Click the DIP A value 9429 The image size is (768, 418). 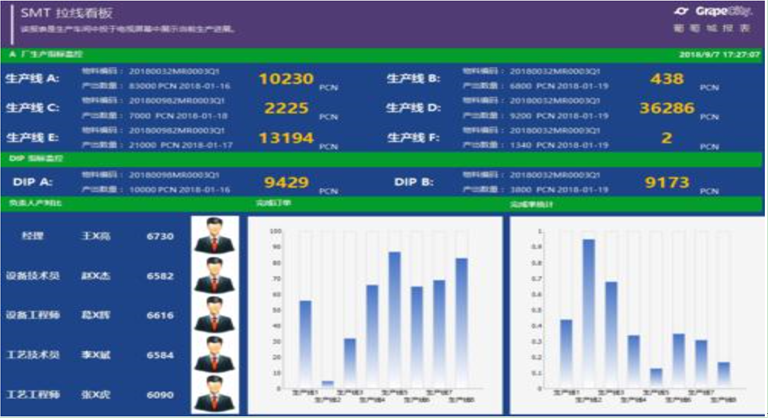(287, 182)
